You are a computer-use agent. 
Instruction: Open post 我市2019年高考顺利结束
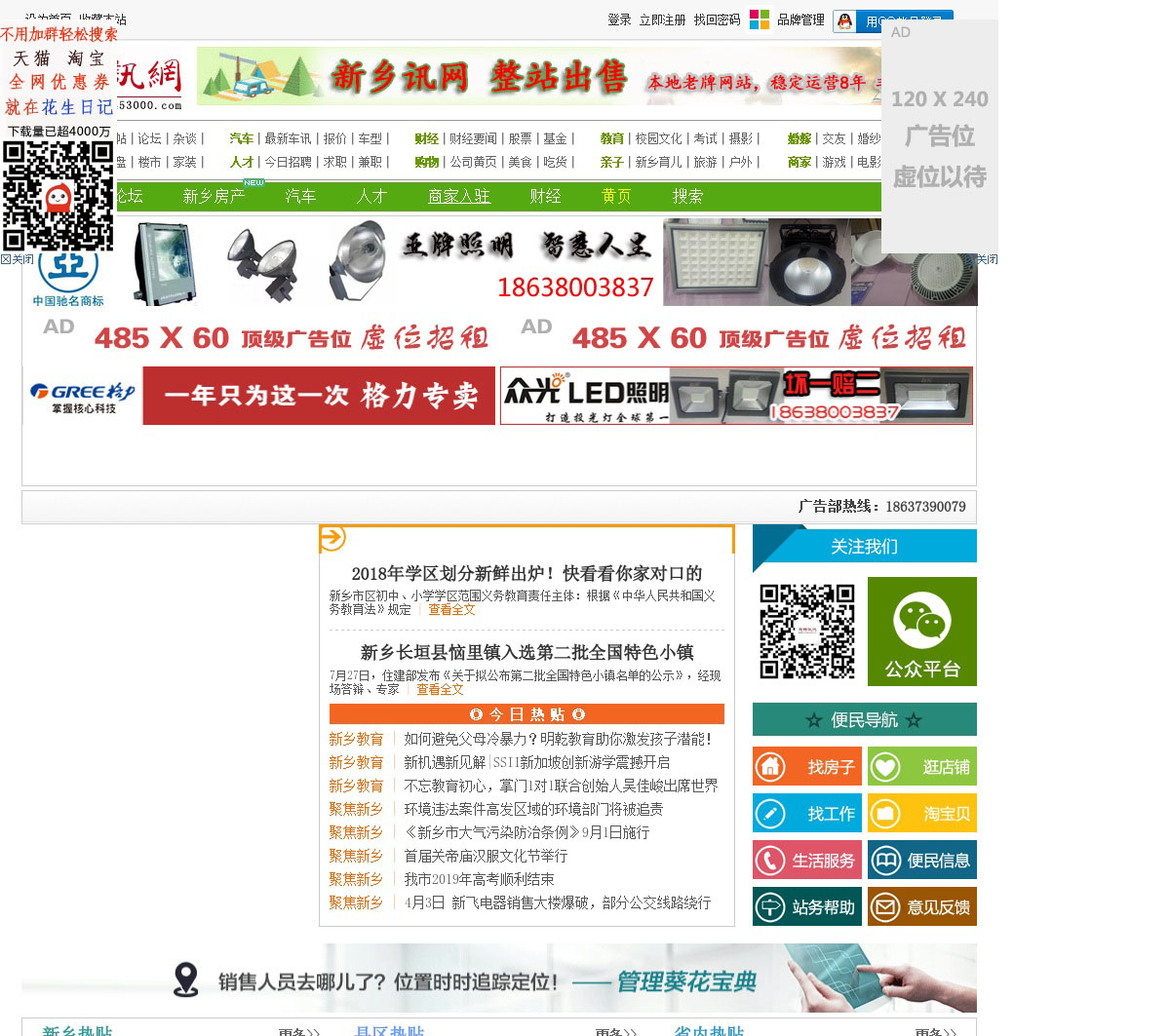(479, 879)
